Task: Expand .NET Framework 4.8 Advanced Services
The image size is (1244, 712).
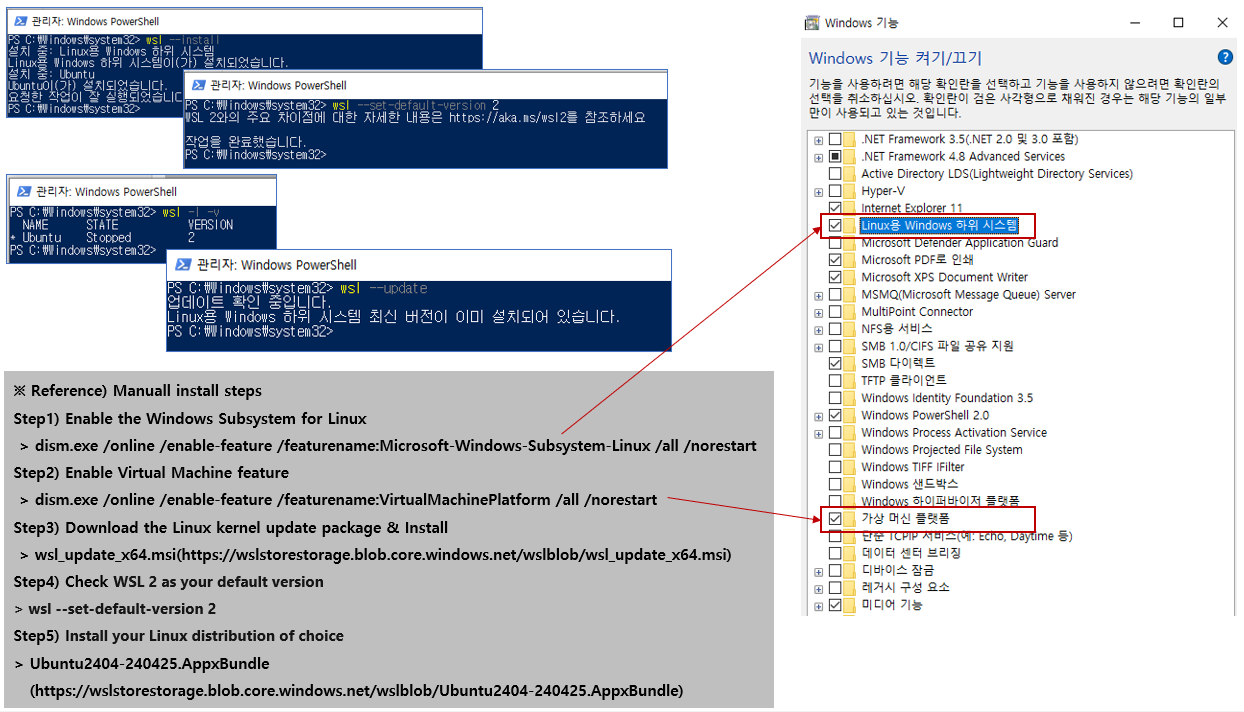Action: pos(819,157)
